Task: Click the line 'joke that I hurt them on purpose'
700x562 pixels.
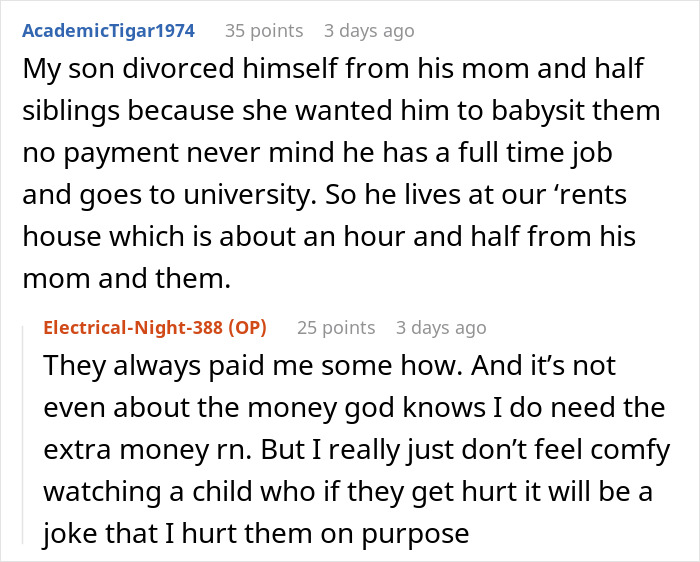Action: pyautogui.click(x=256, y=534)
